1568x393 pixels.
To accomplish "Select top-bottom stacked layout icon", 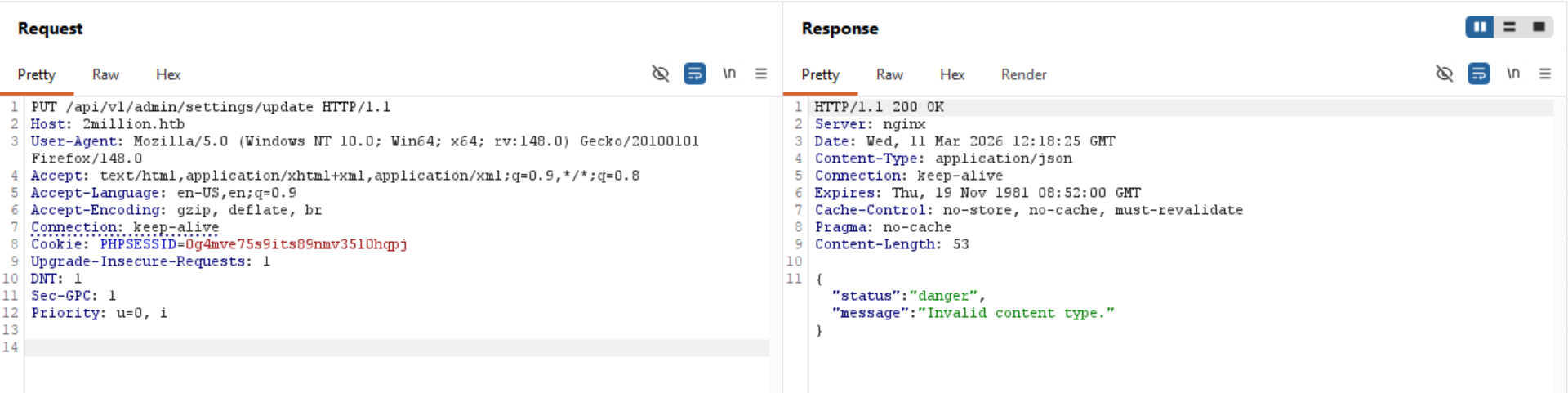I will click(1509, 27).
